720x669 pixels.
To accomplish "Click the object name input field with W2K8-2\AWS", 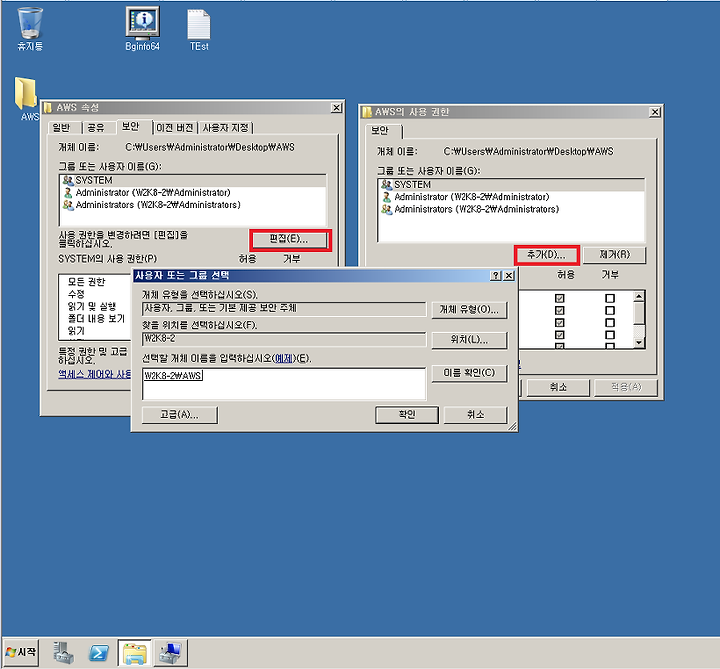I will pos(284,383).
